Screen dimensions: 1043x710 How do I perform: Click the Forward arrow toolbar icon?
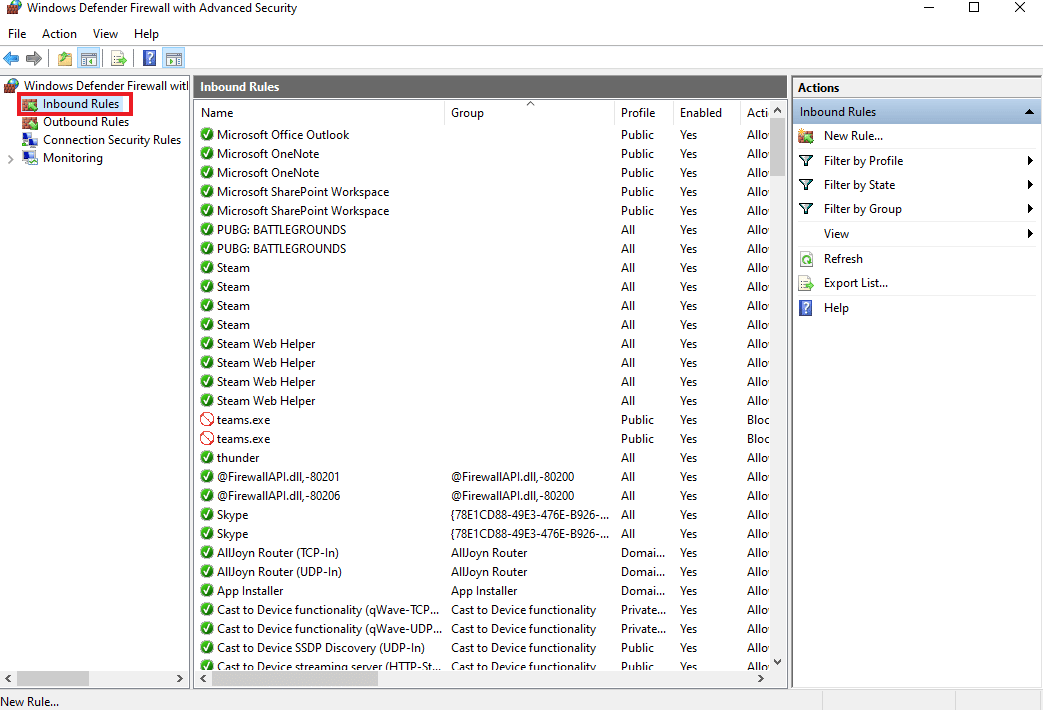pos(34,59)
